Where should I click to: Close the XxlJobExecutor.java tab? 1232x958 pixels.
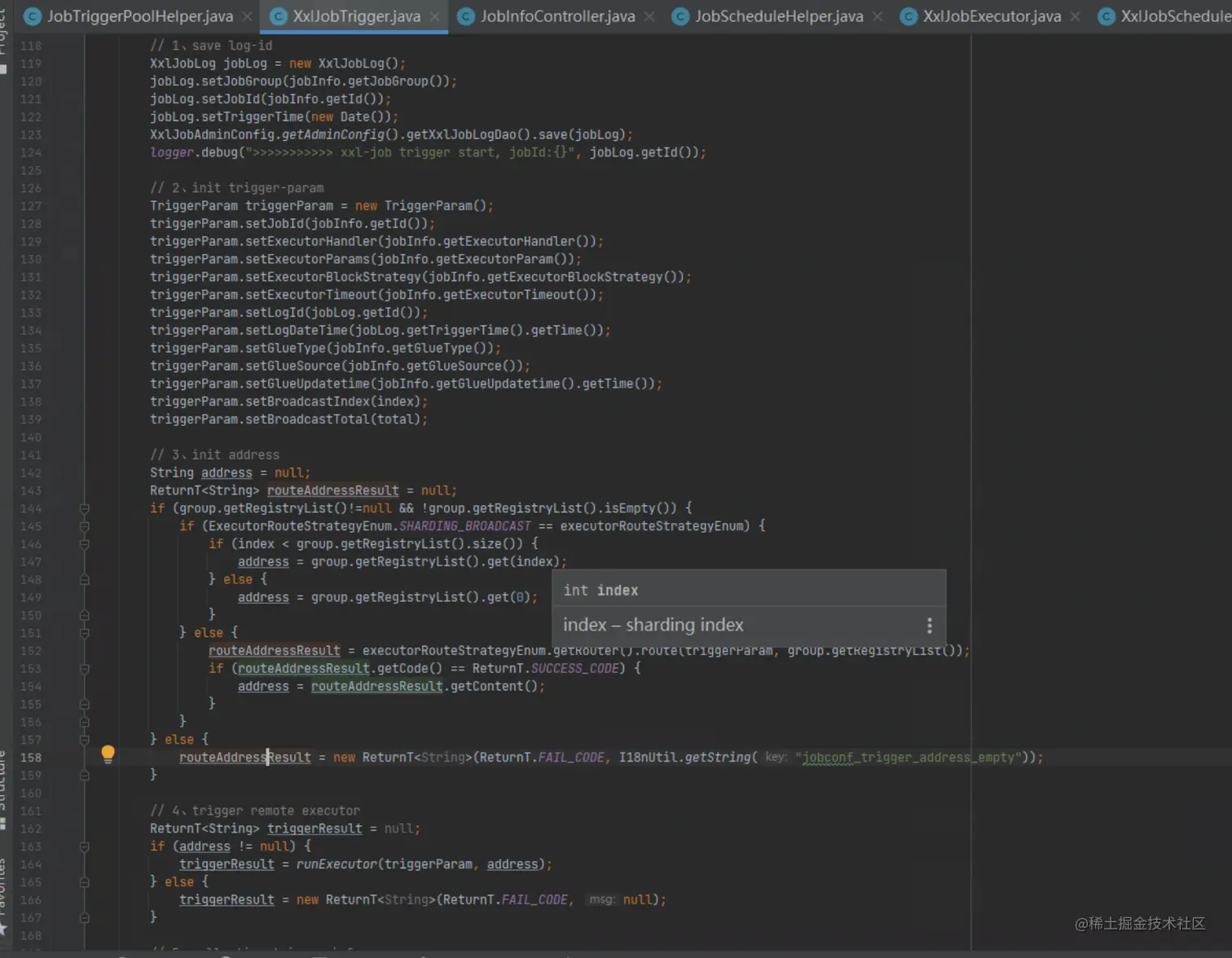pos(1076,16)
